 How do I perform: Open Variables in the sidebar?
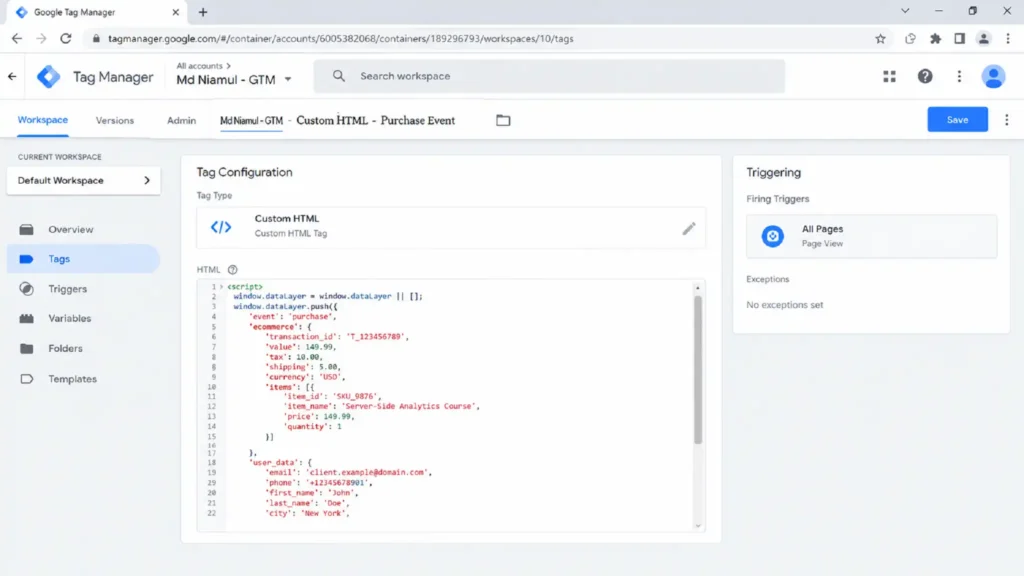click(69, 318)
